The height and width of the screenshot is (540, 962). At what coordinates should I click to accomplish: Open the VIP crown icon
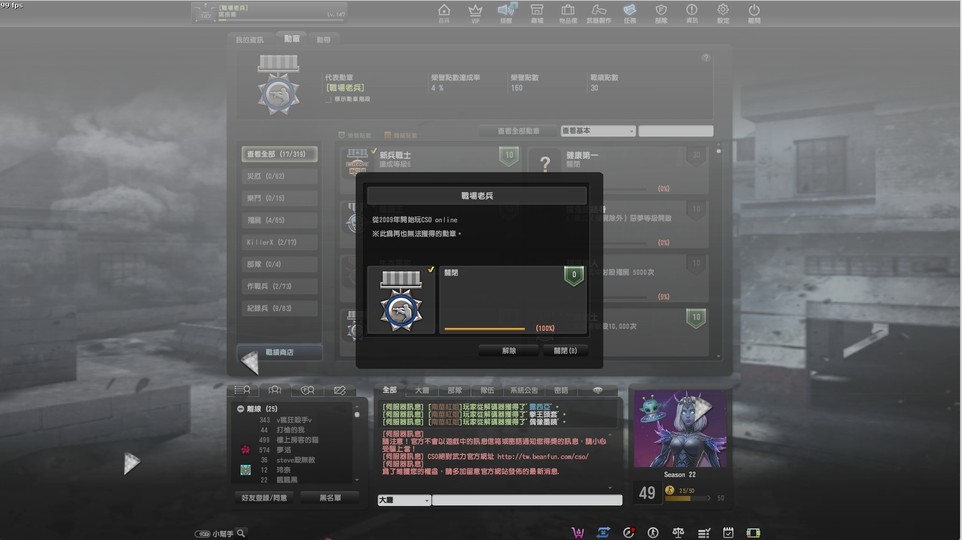pos(475,10)
